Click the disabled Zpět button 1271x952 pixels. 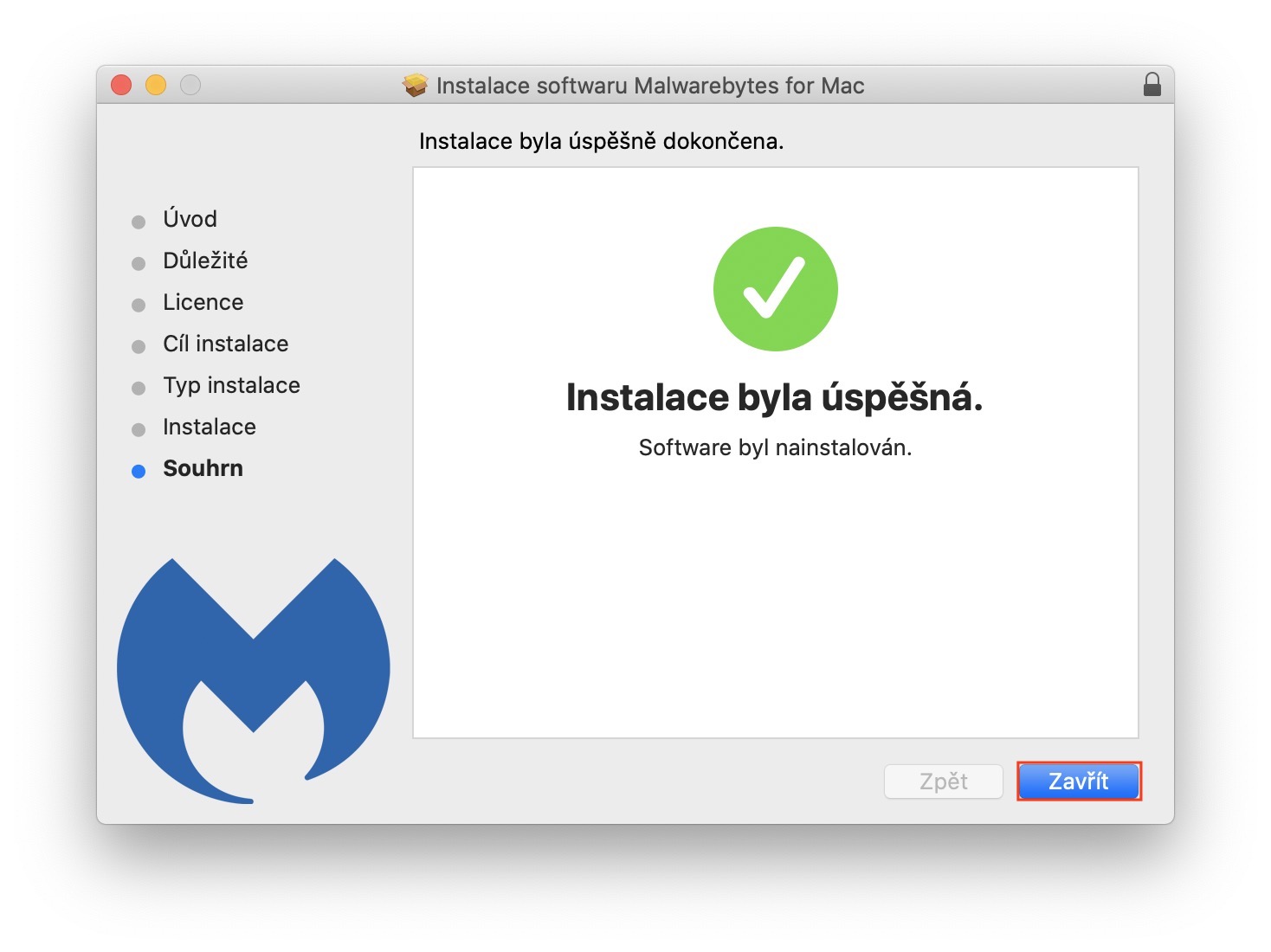(944, 782)
